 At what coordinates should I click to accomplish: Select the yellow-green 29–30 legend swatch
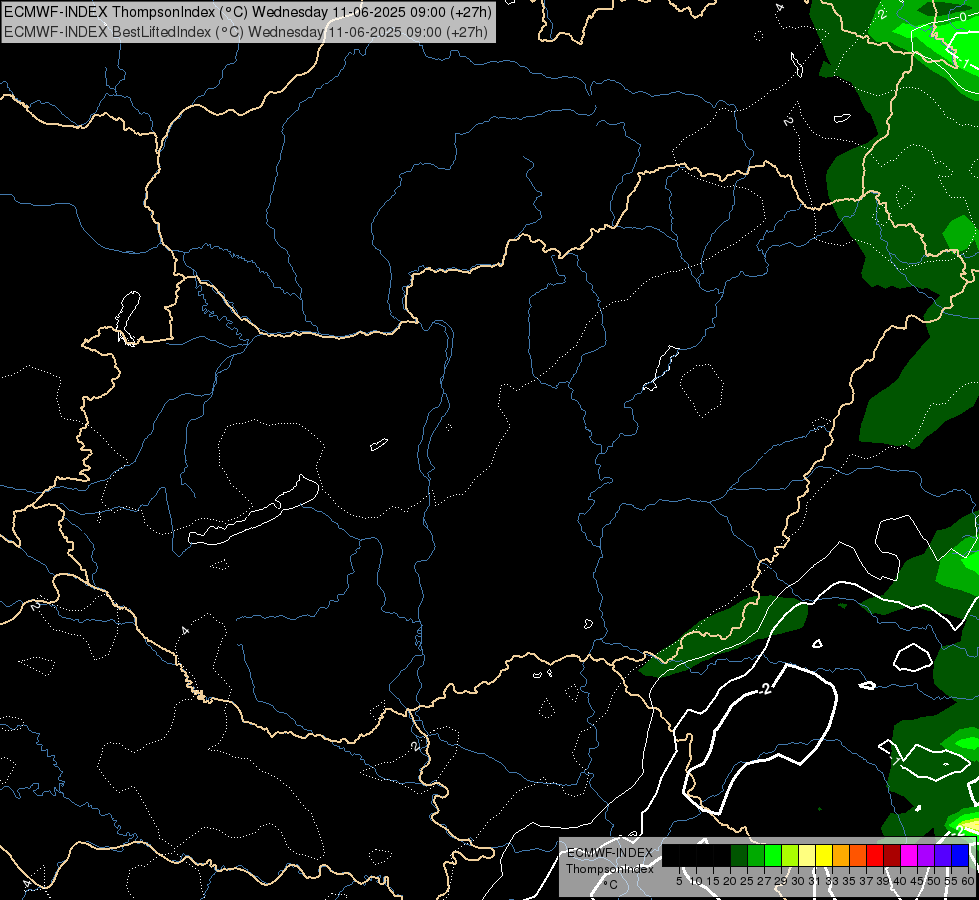pos(790,855)
